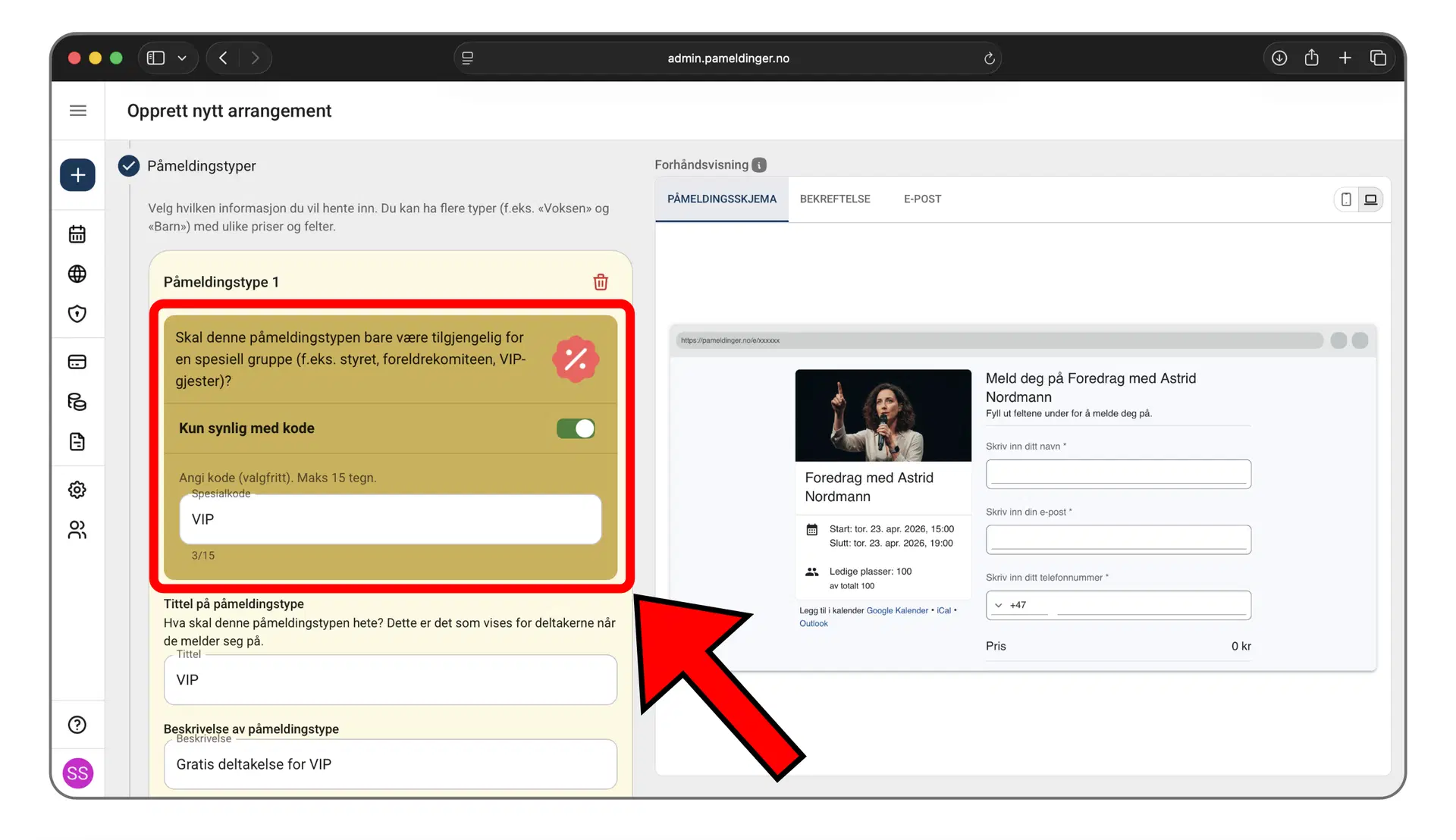This screenshot has height=840, width=1456.
Task: Switch preview to desktop view
Action: [1371, 199]
